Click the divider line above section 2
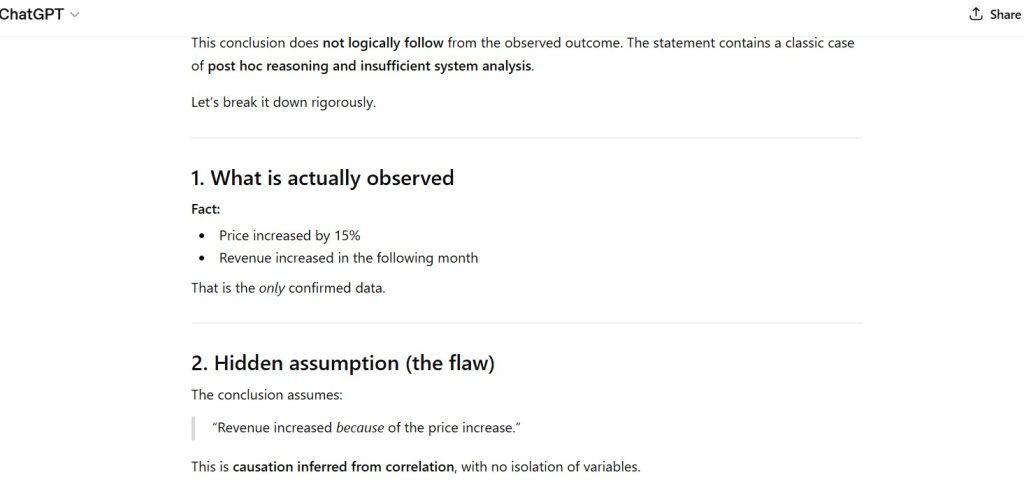The height and width of the screenshot is (491, 1024). tap(526, 323)
